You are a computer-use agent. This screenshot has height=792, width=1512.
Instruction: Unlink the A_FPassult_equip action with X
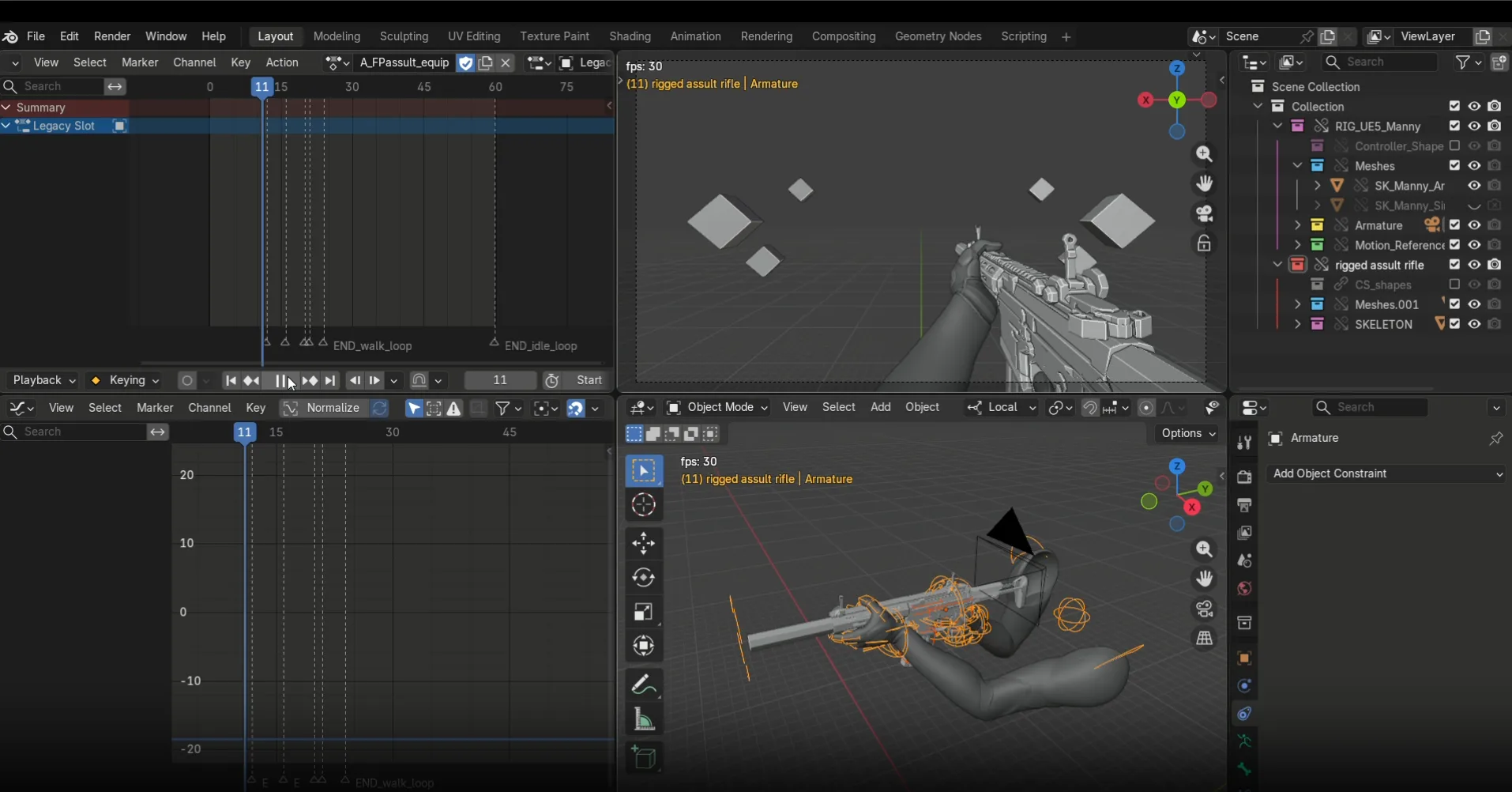(x=506, y=63)
